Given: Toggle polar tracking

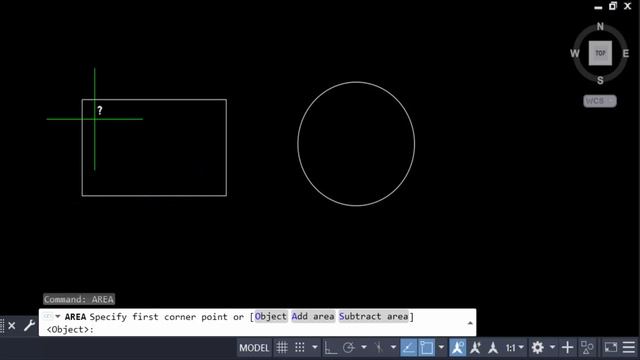Looking at the screenshot, I should coord(349,348).
